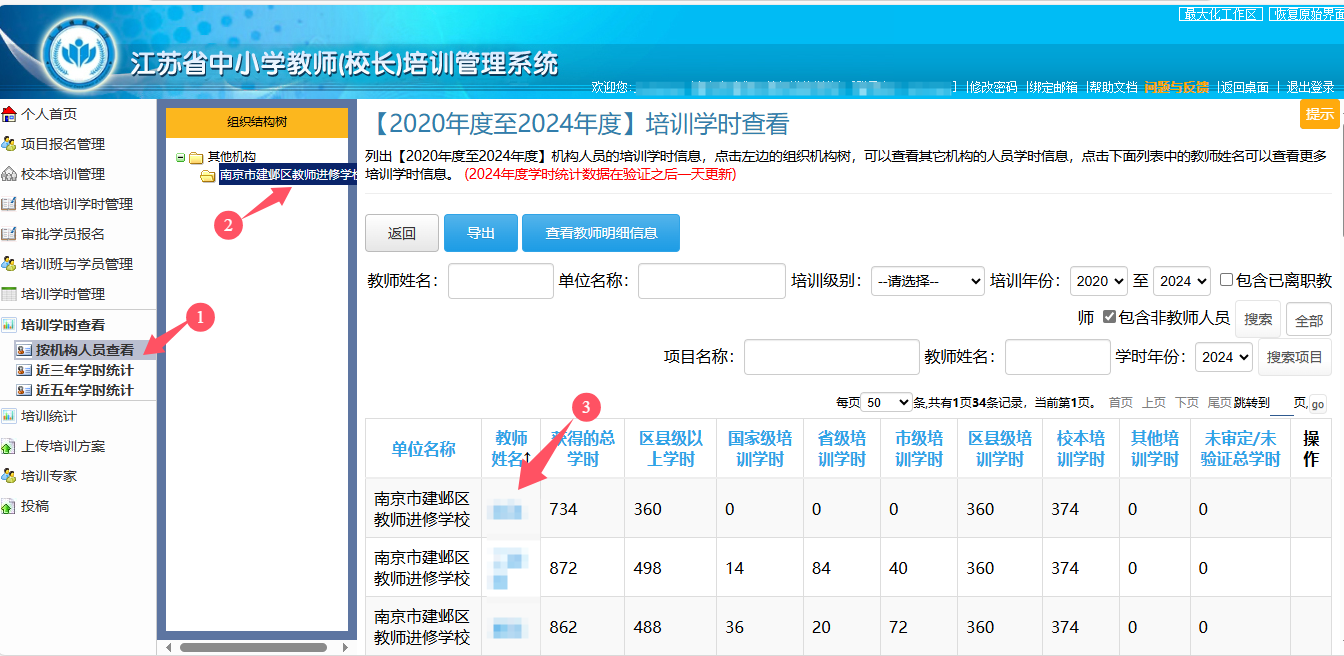The height and width of the screenshot is (656, 1344).
Task: Click the 培训专家 sidebar icon
Action: coord(10,476)
